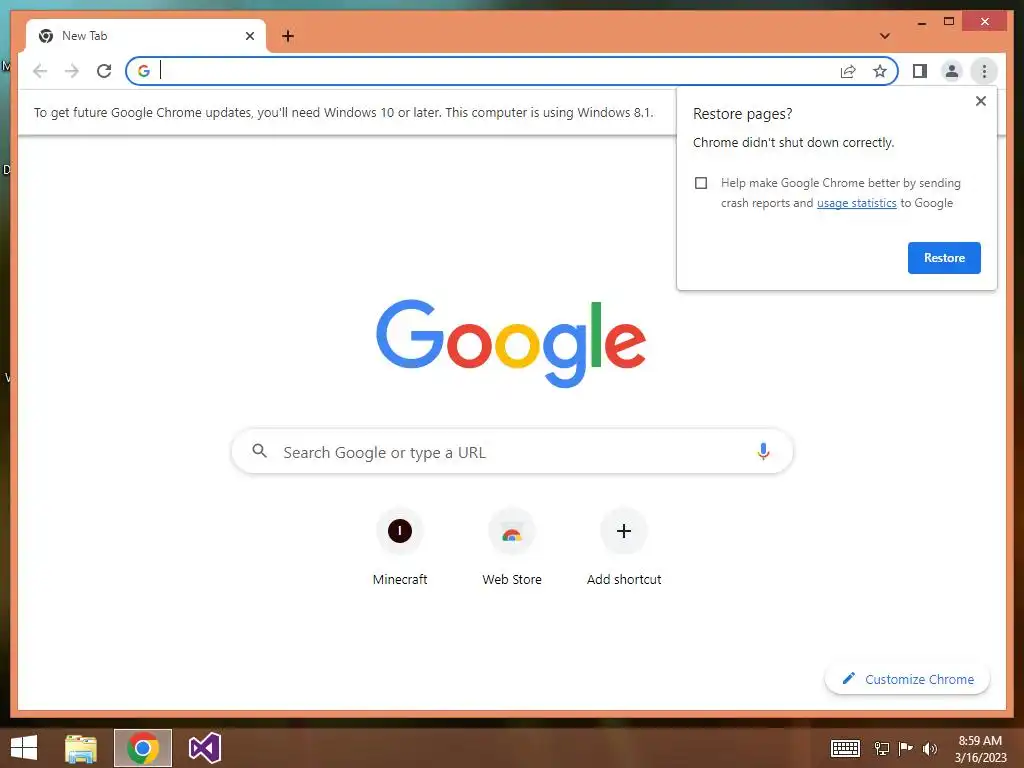Open the clock and date in tray
This screenshot has height=768, width=1024.
point(980,748)
